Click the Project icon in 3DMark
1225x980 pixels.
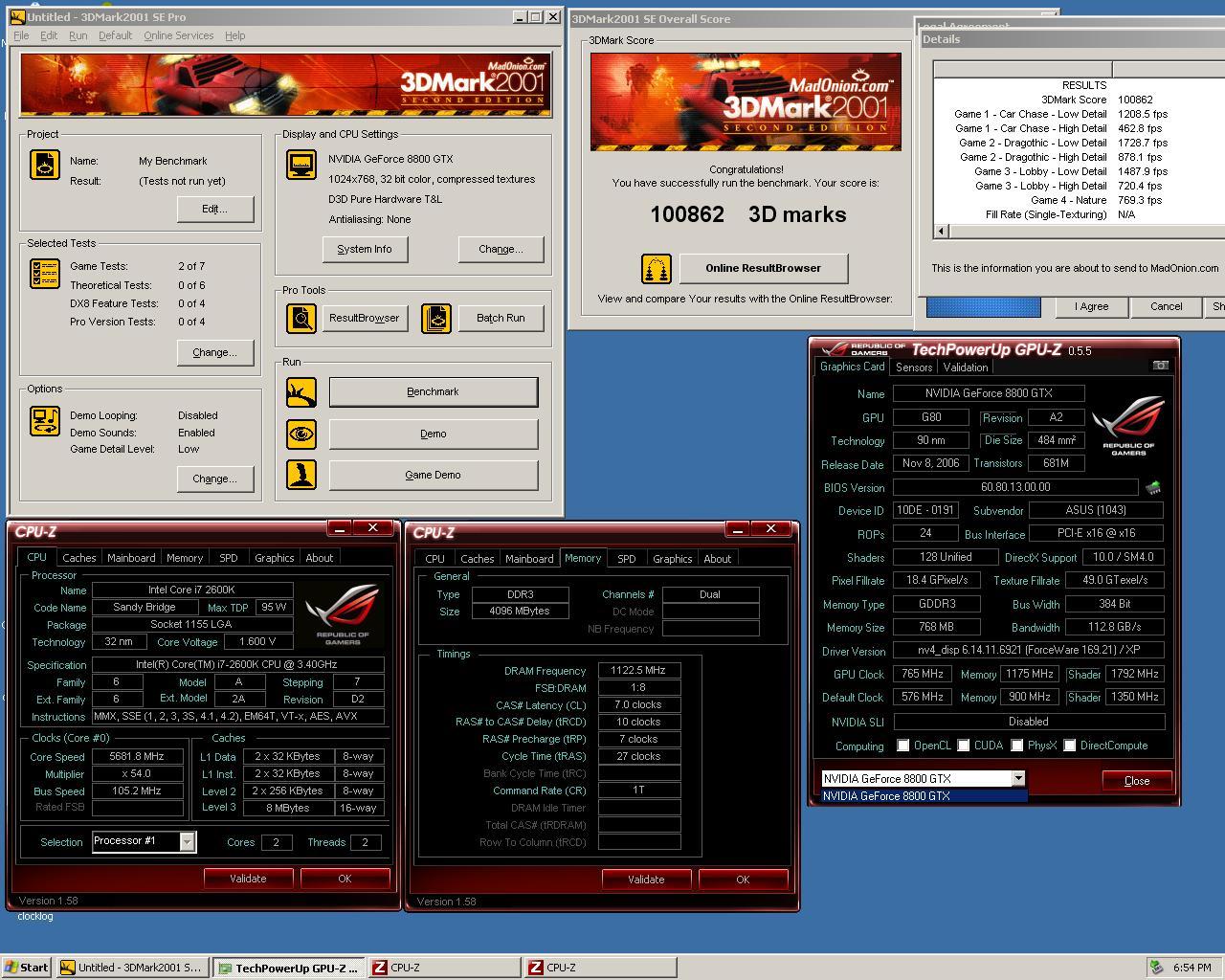tap(45, 165)
